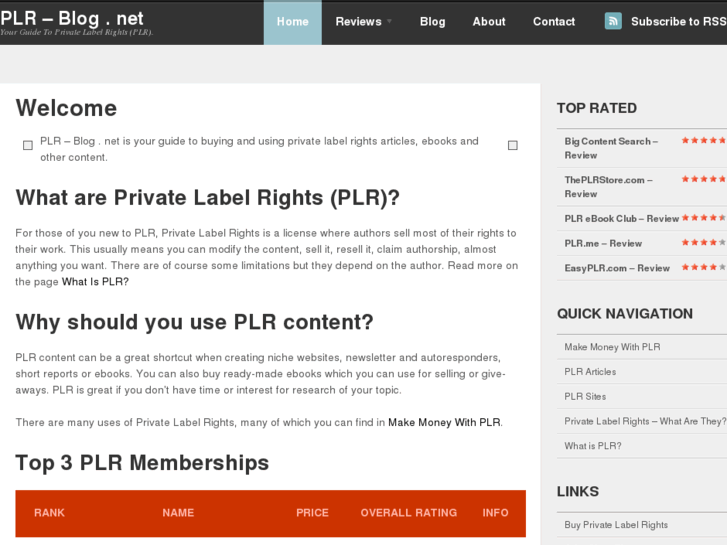
Task: Click the square right of welcome text
Action: tap(513, 145)
